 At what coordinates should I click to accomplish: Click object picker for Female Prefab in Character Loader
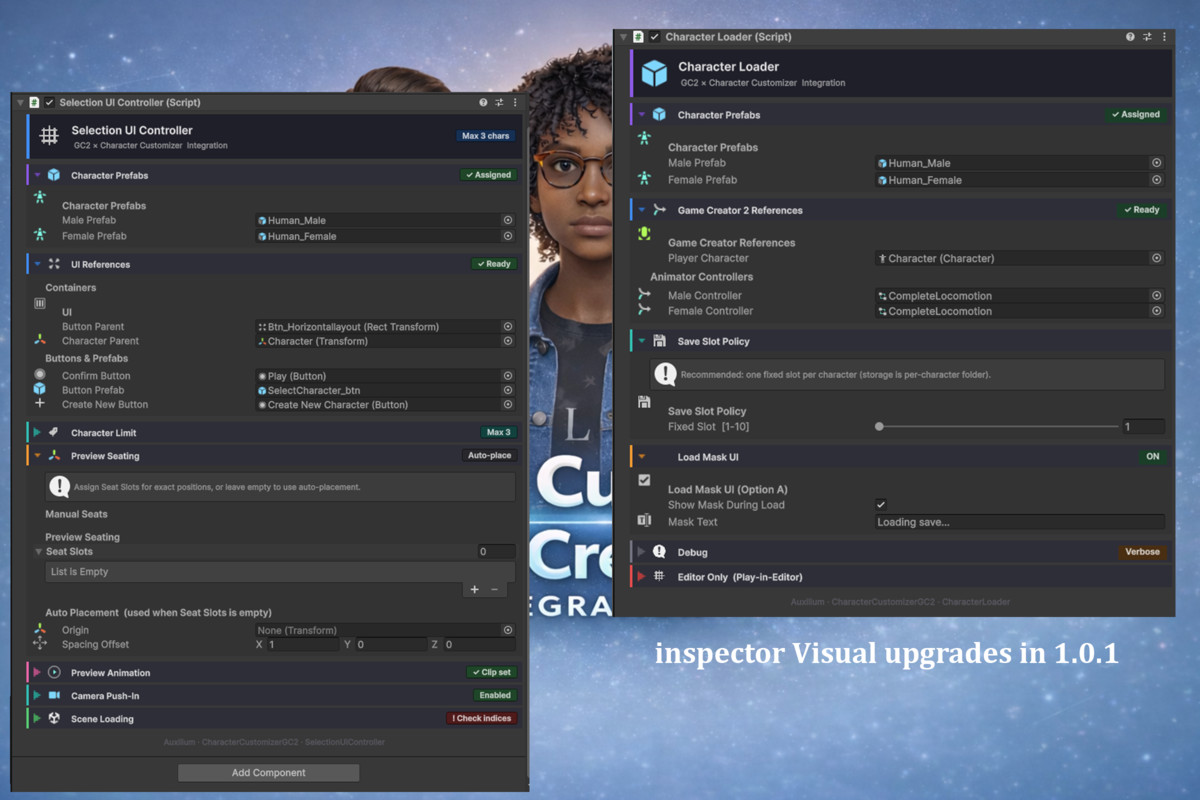coord(1156,180)
